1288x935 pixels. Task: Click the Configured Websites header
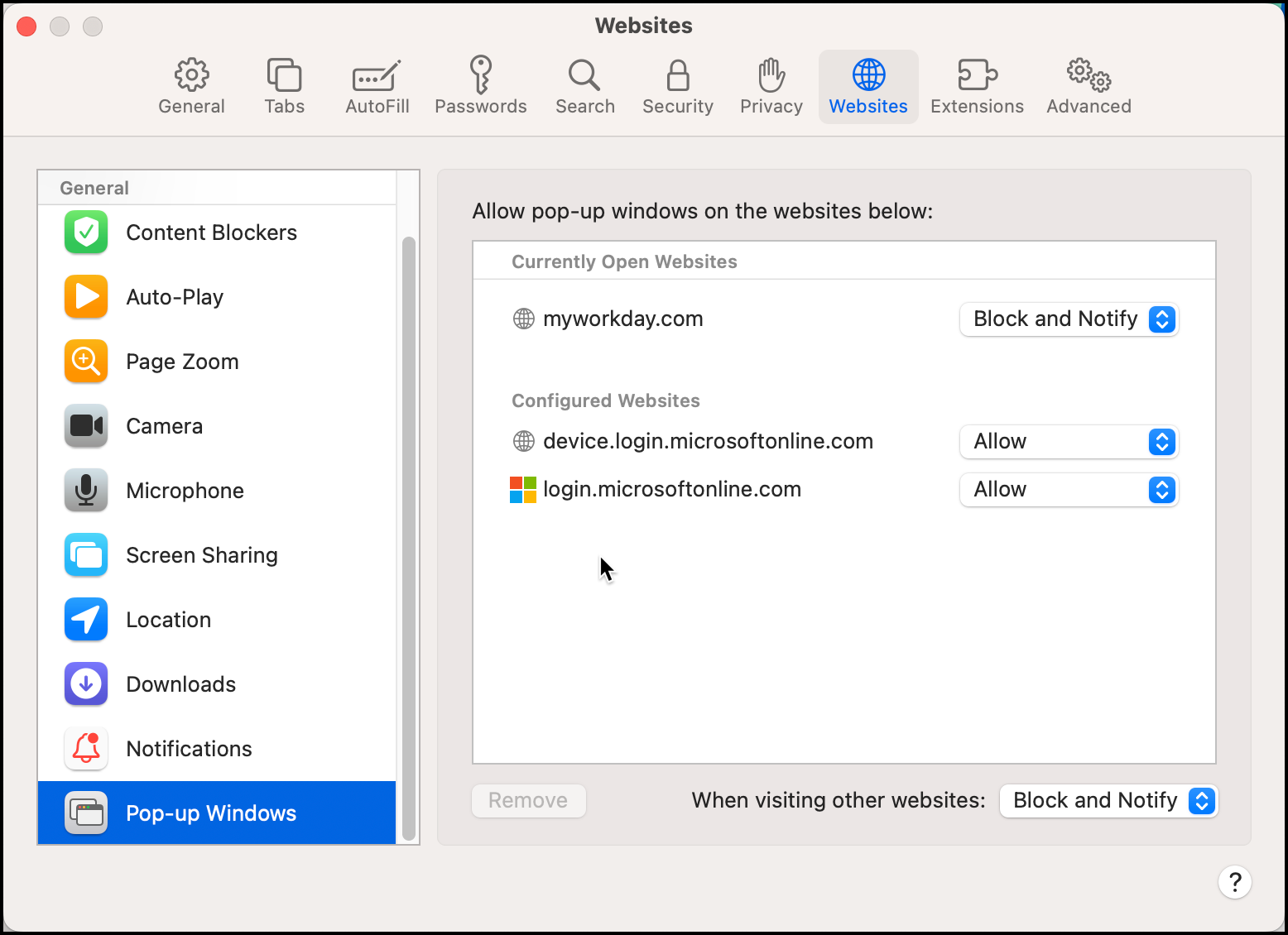[x=606, y=401]
